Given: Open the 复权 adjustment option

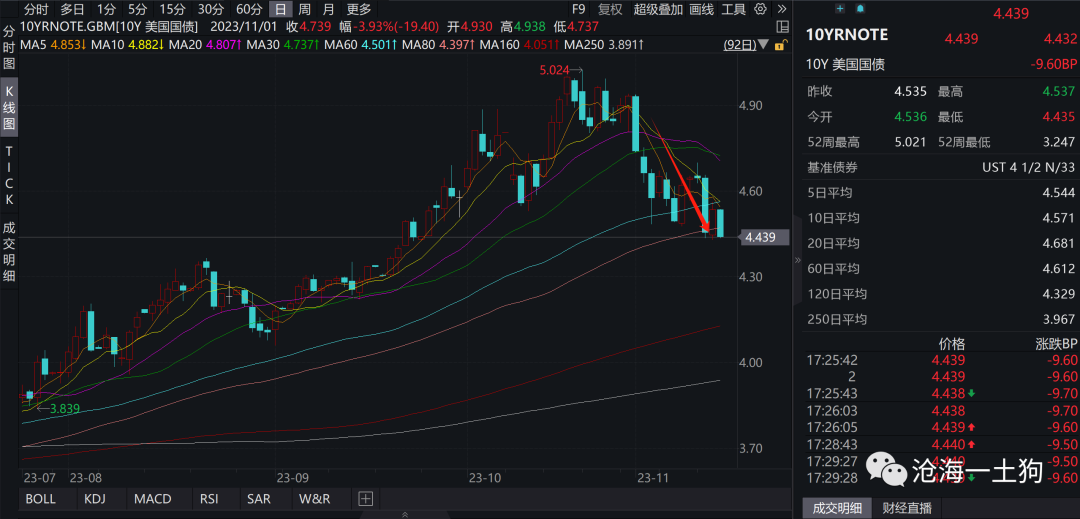Looking at the screenshot, I should (610, 10).
